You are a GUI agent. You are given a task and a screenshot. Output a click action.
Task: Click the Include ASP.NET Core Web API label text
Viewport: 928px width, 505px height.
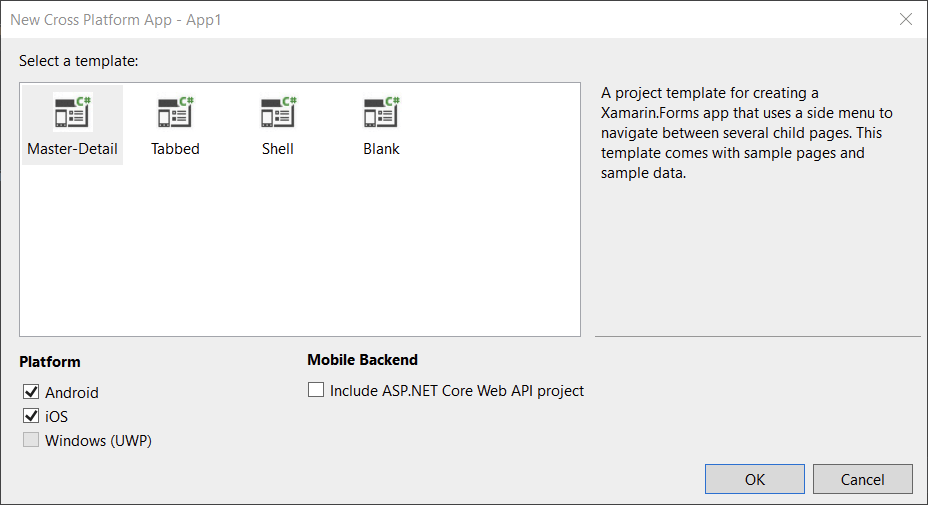click(457, 391)
